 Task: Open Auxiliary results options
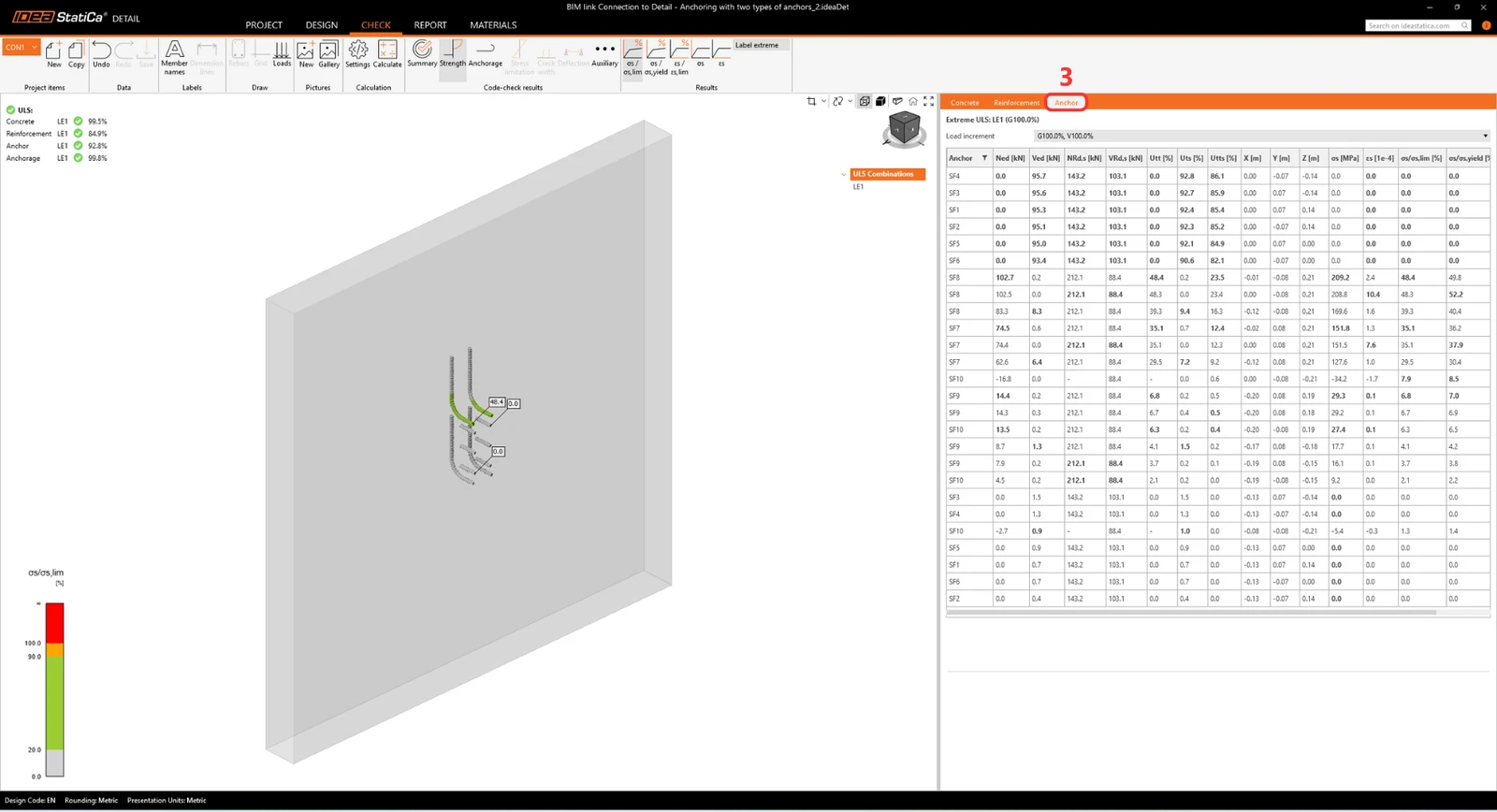(x=605, y=53)
